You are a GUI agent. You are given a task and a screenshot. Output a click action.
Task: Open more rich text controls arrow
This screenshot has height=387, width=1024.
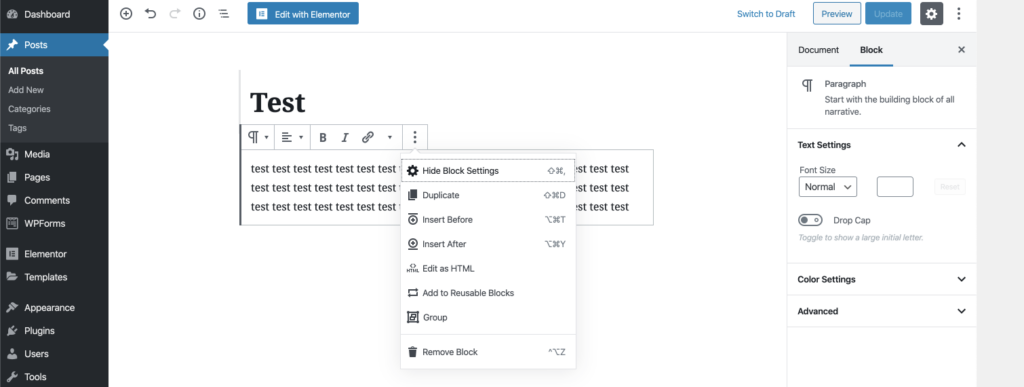390,137
